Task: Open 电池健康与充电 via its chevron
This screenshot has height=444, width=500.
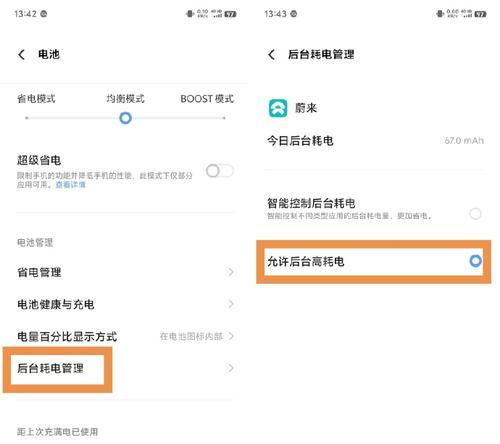Action: (x=231, y=304)
